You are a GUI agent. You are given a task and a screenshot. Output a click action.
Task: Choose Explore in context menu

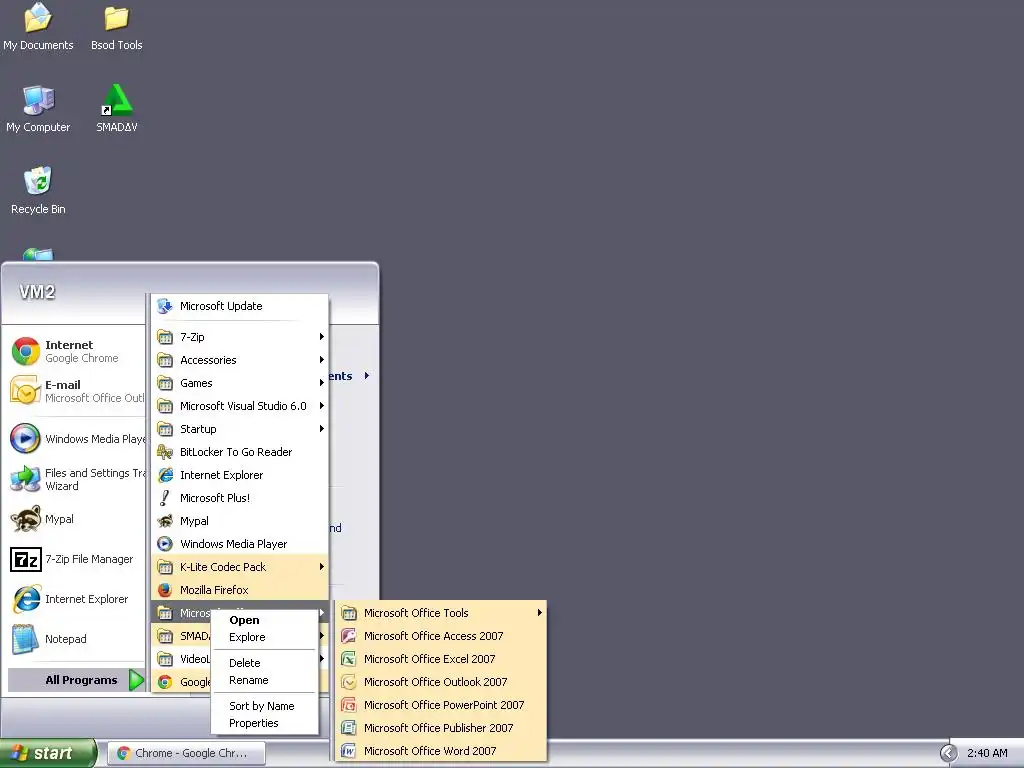pos(264,637)
